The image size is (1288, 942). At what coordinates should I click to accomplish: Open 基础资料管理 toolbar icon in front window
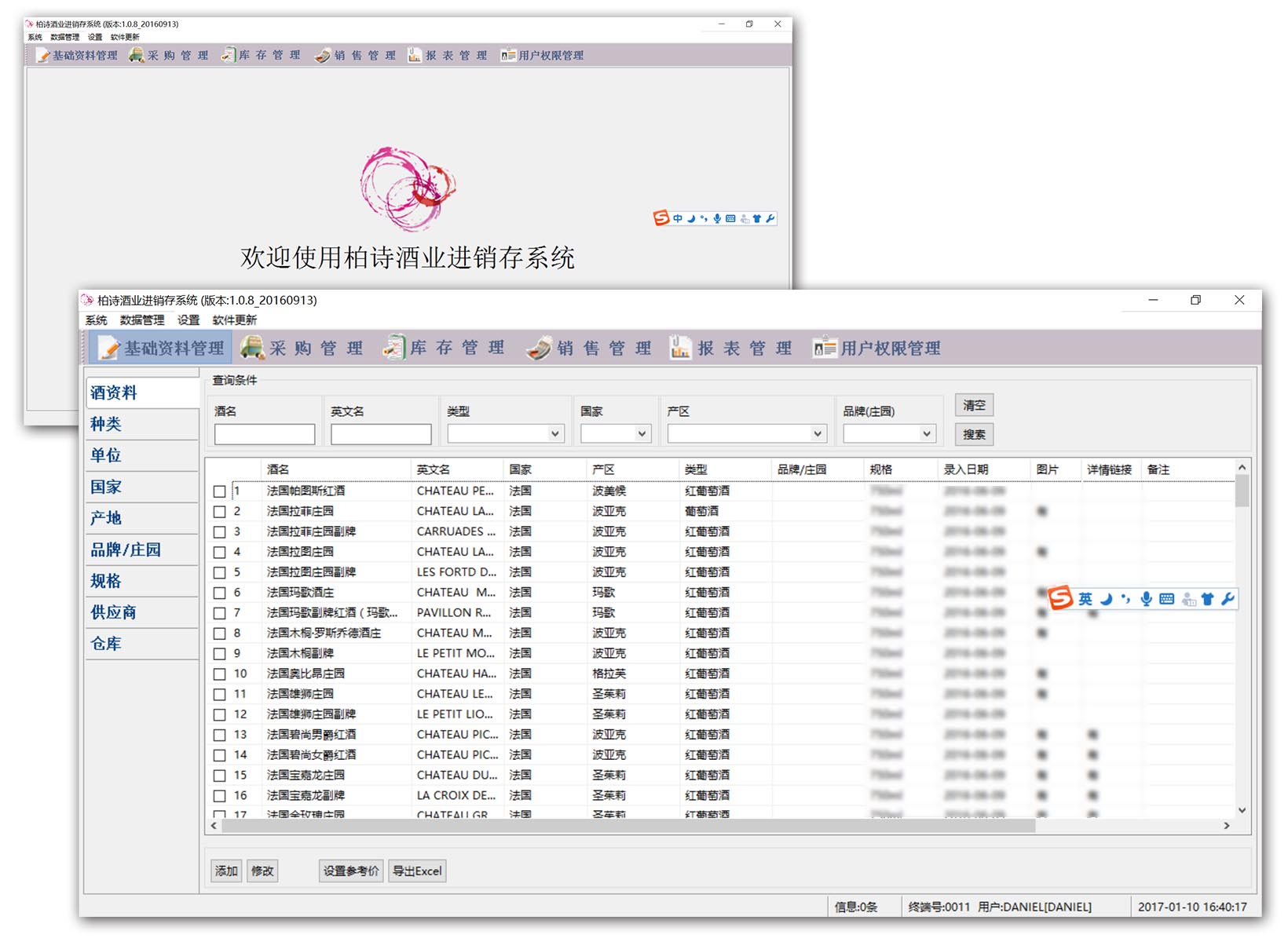click(x=109, y=348)
